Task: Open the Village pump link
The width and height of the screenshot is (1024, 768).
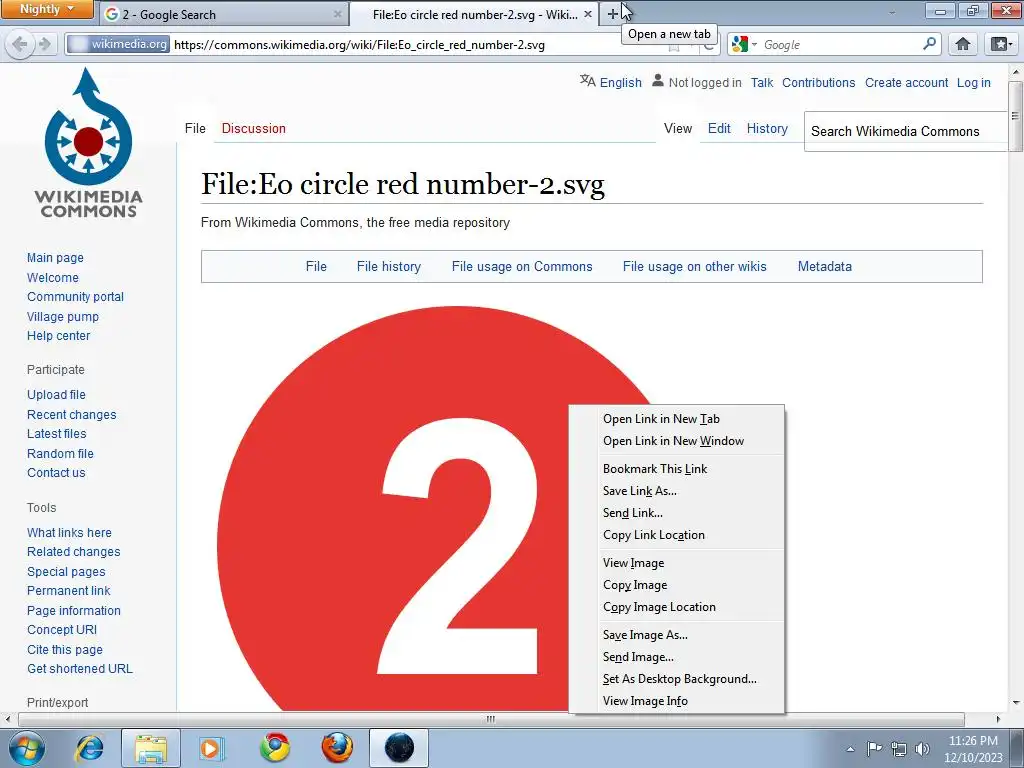Action: coord(63,317)
